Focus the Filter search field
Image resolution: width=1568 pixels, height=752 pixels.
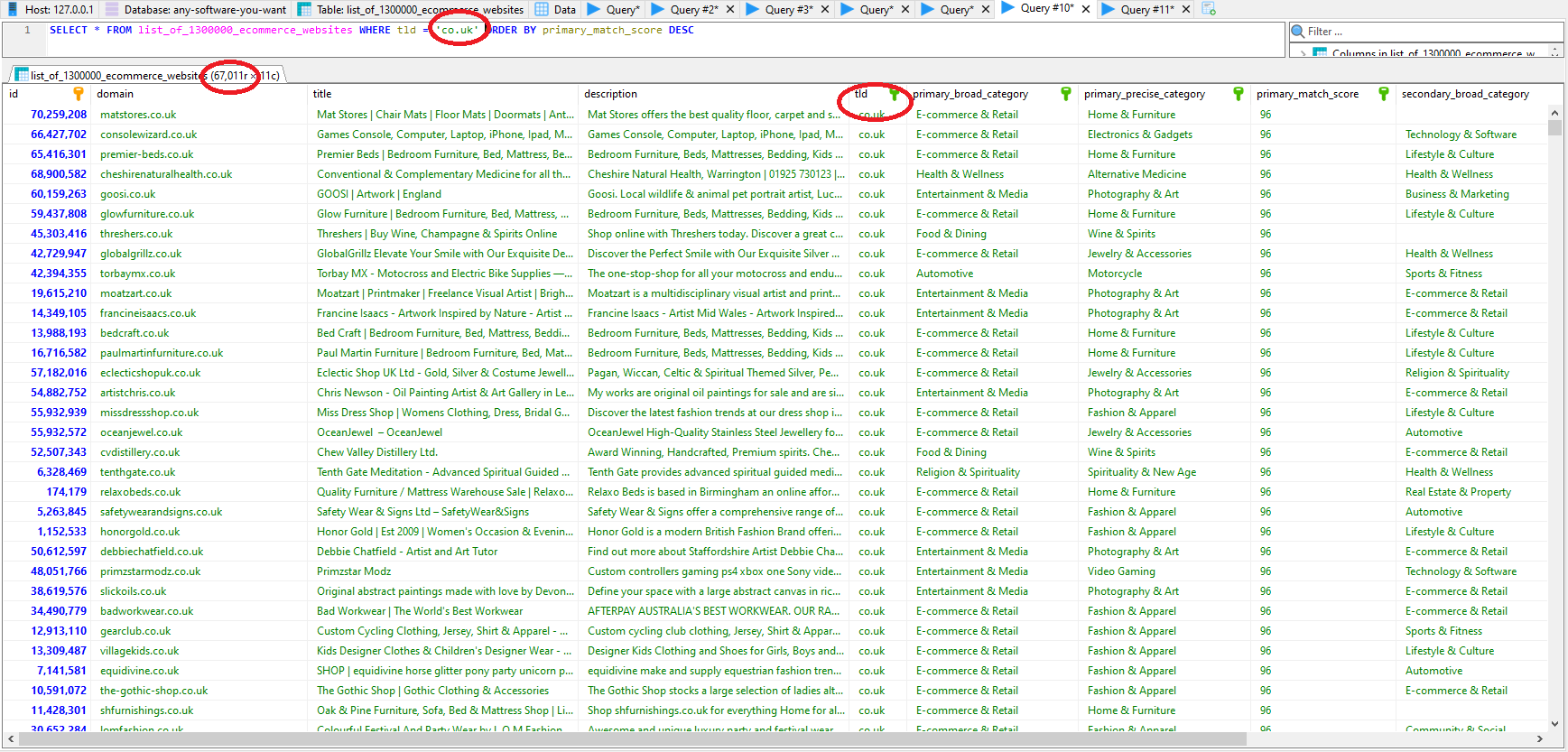point(1427,32)
